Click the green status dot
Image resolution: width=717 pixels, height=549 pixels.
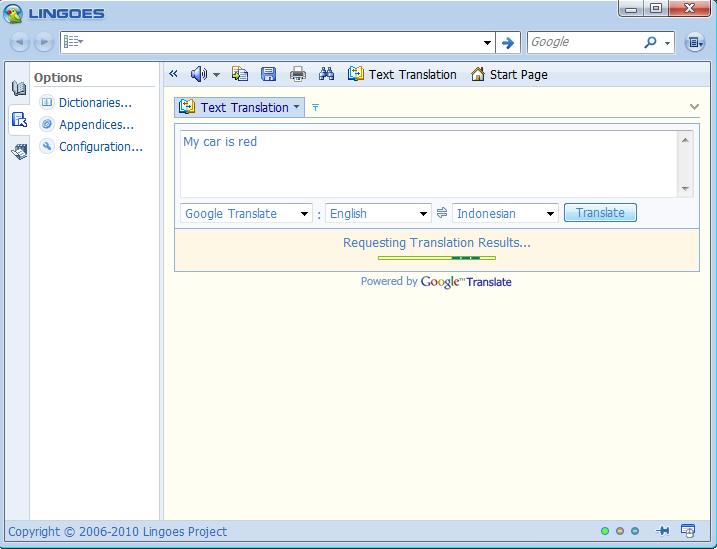[x=605, y=531]
